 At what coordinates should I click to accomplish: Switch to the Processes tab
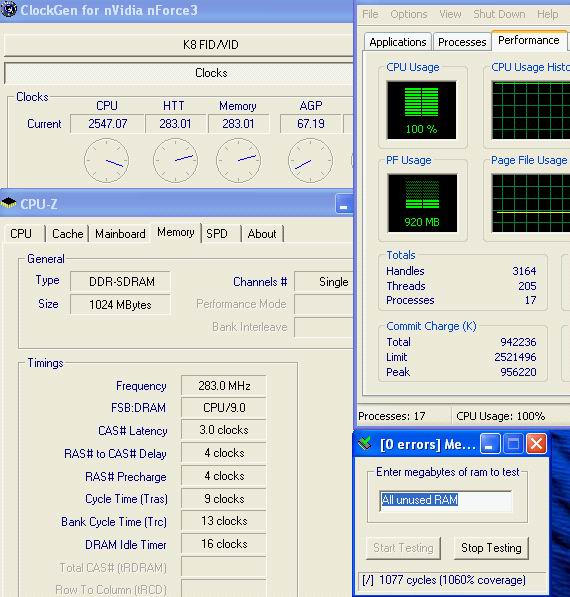tap(462, 42)
